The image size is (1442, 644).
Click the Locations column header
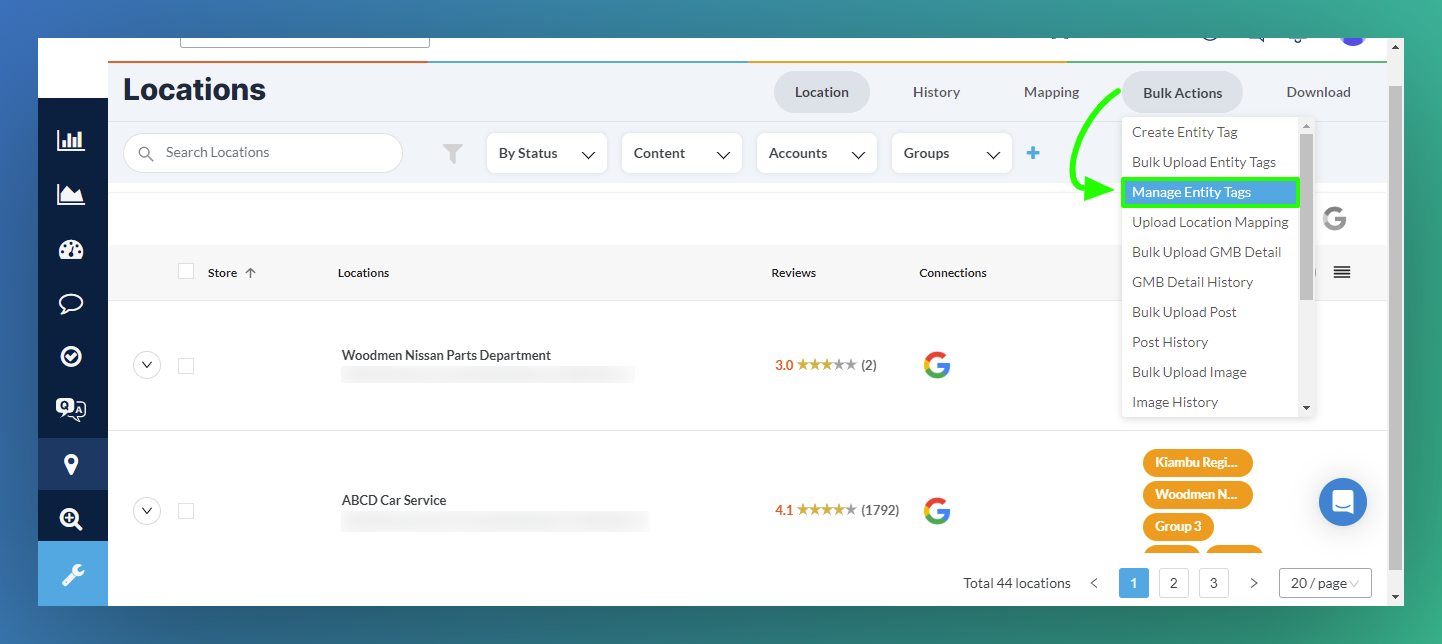point(363,273)
